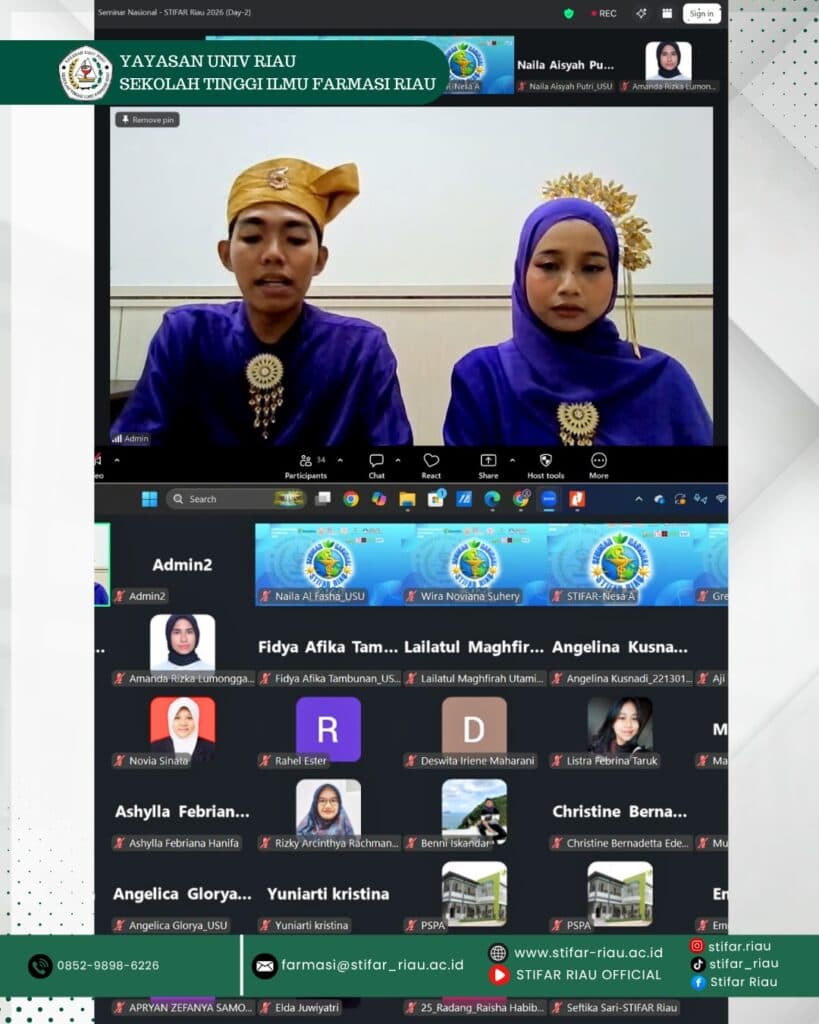Image resolution: width=819 pixels, height=1024 pixels.
Task: Select Benni Iskandar profile photo
Action: [474, 810]
